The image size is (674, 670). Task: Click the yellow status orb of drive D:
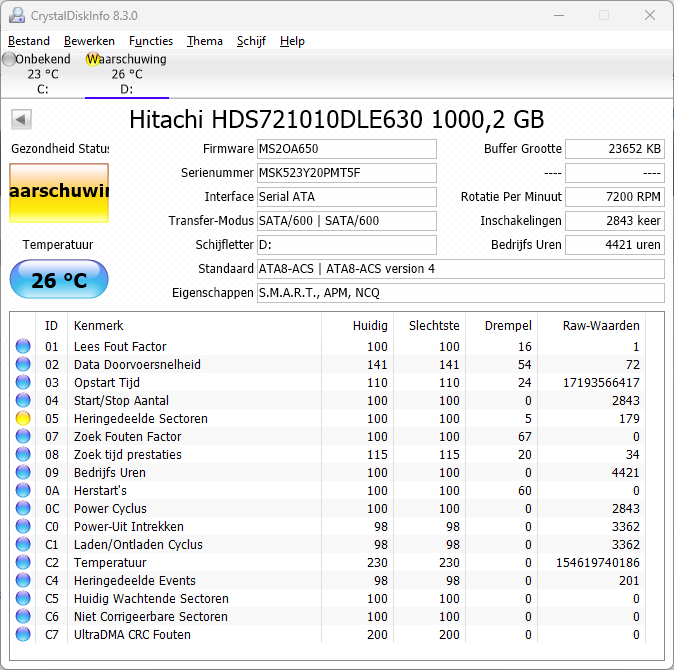(93, 59)
